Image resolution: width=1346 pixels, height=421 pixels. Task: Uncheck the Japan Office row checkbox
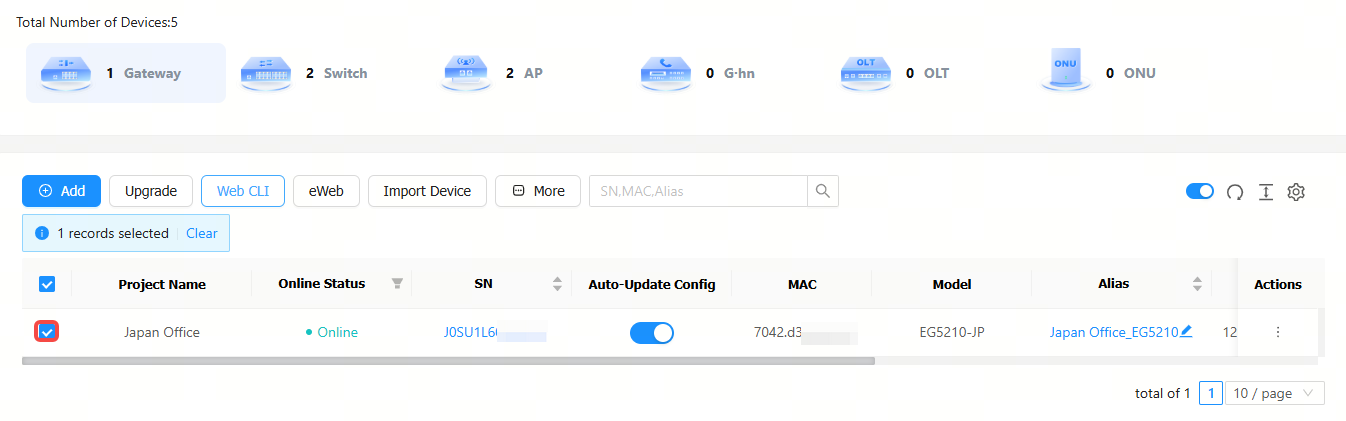tap(47, 332)
